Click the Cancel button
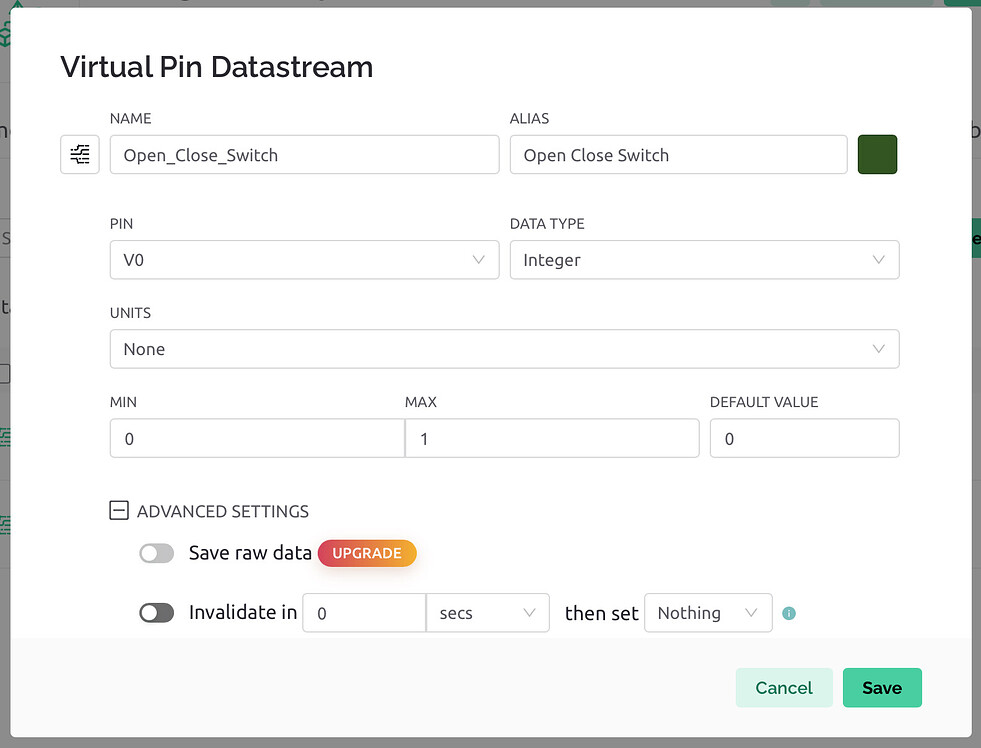The height and width of the screenshot is (748, 981). (784, 687)
